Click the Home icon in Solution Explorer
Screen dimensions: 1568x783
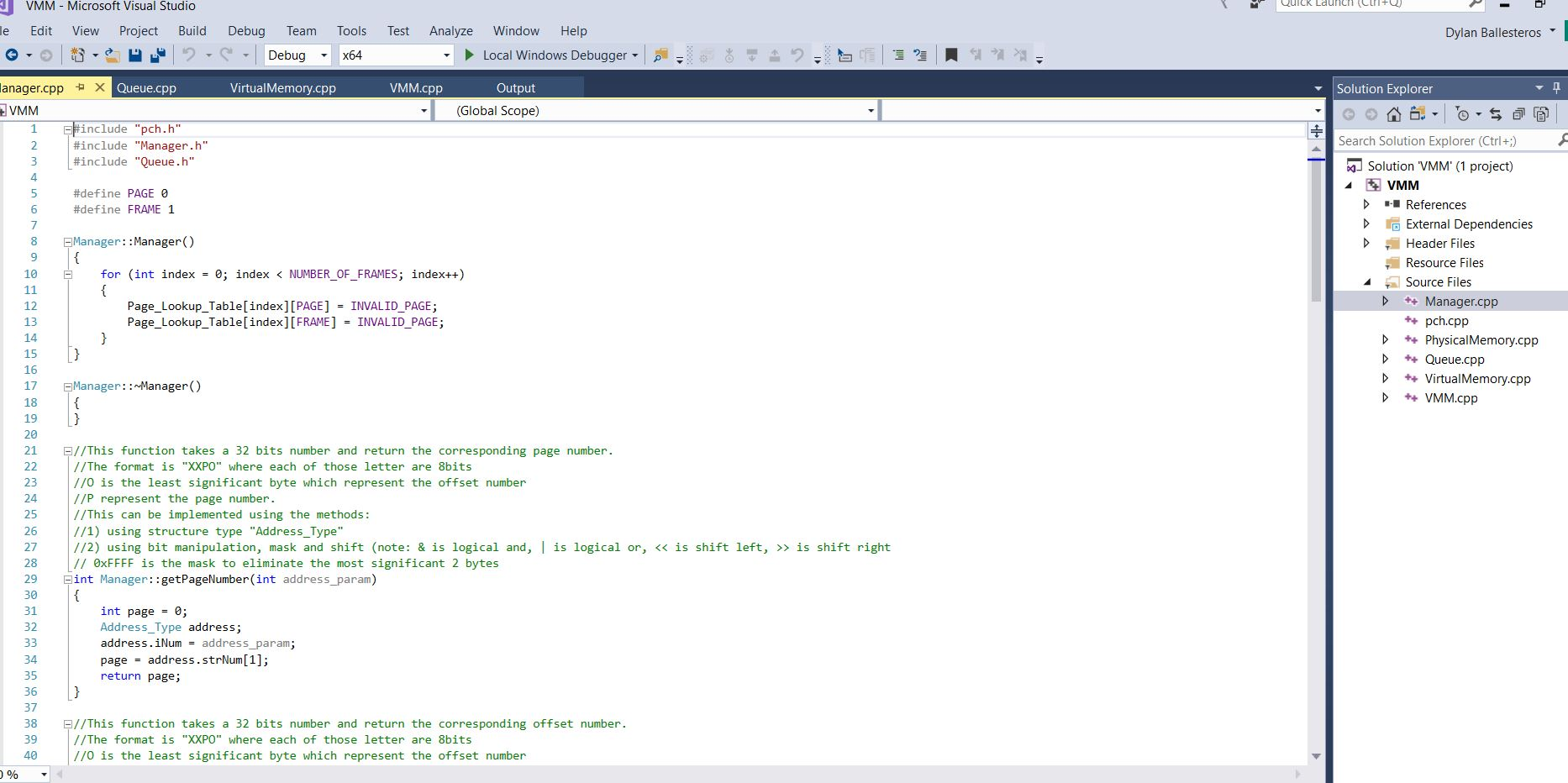1394,114
